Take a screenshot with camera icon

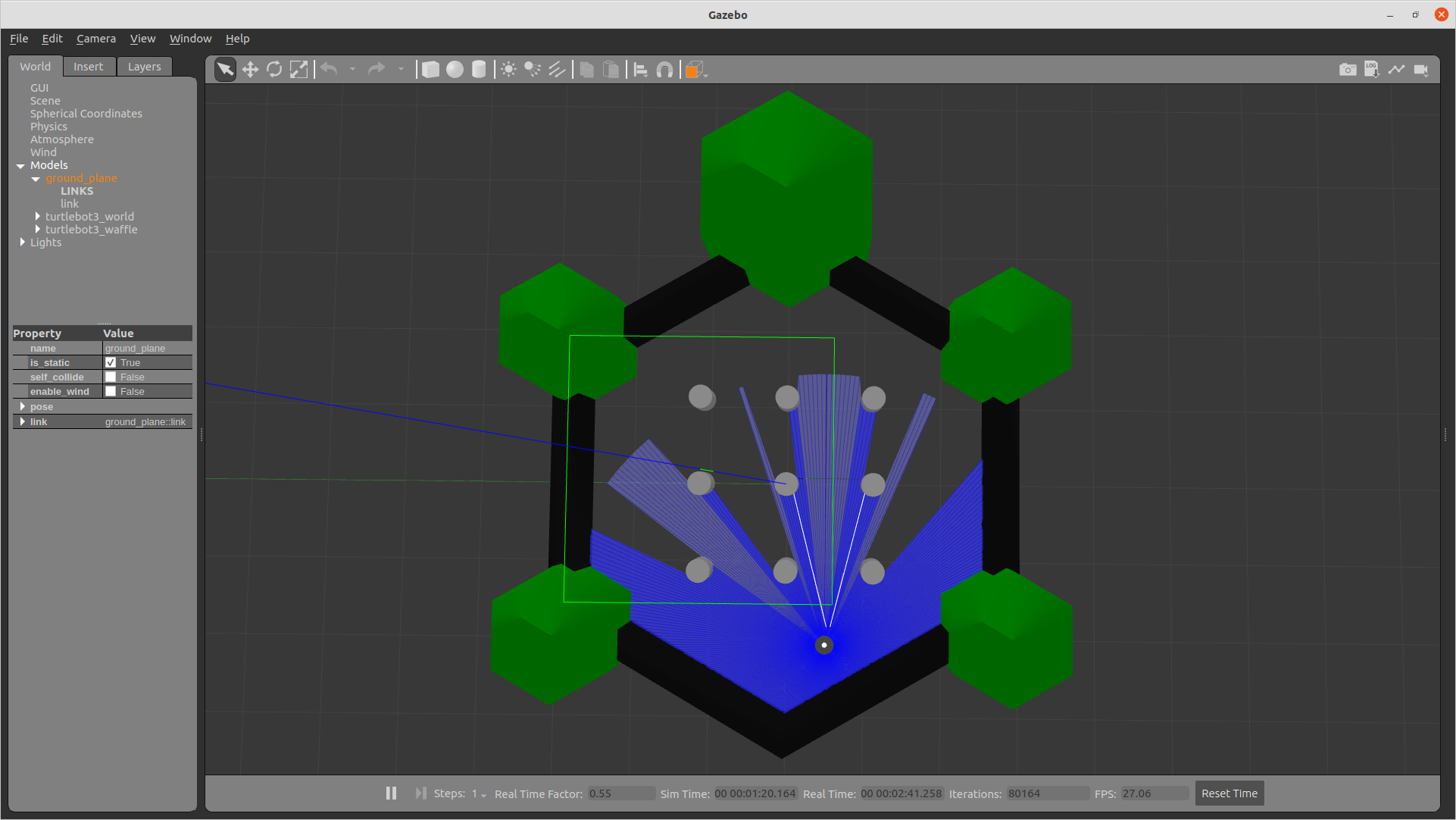pyautogui.click(x=1348, y=70)
